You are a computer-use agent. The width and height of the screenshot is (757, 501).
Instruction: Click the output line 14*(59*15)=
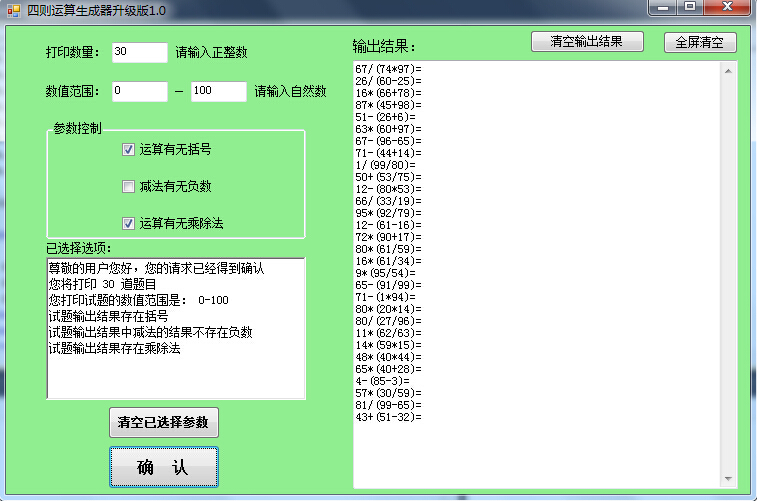388,346
